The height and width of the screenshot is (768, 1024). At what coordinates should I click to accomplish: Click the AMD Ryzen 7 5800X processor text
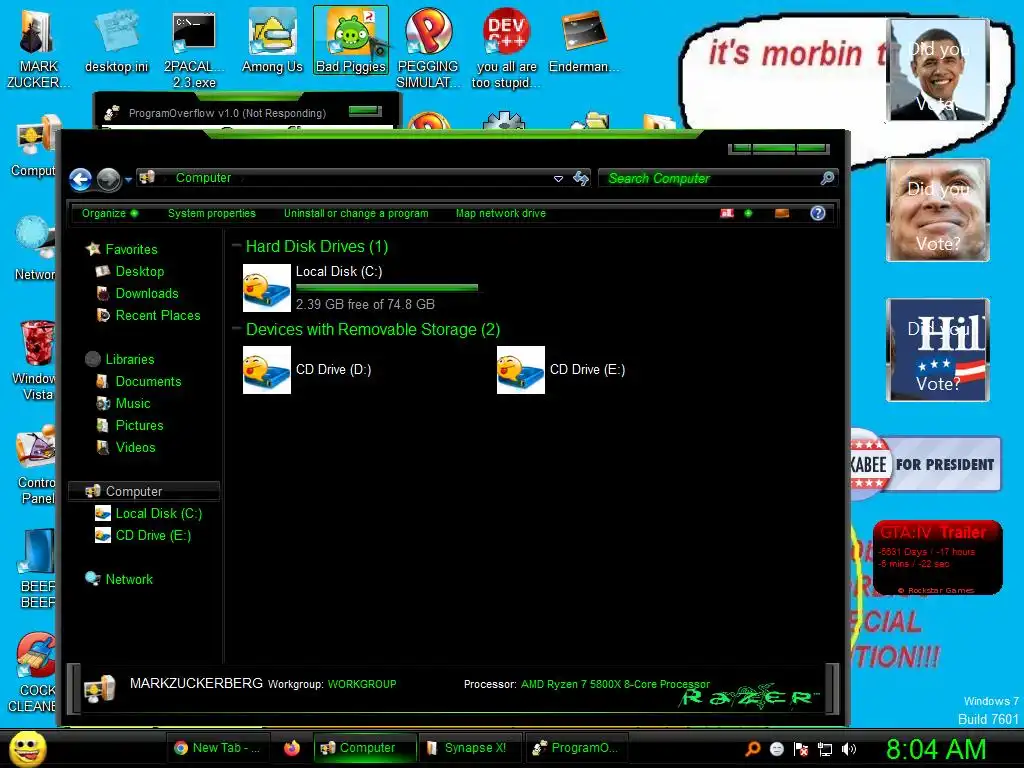tap(615, 684)
